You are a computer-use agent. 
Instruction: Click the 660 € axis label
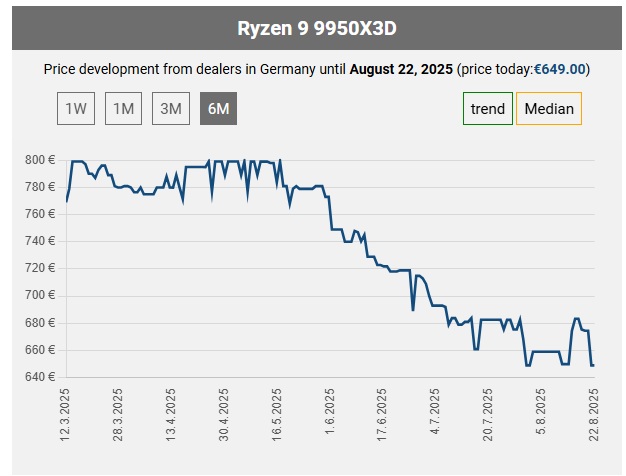[40, 350]
